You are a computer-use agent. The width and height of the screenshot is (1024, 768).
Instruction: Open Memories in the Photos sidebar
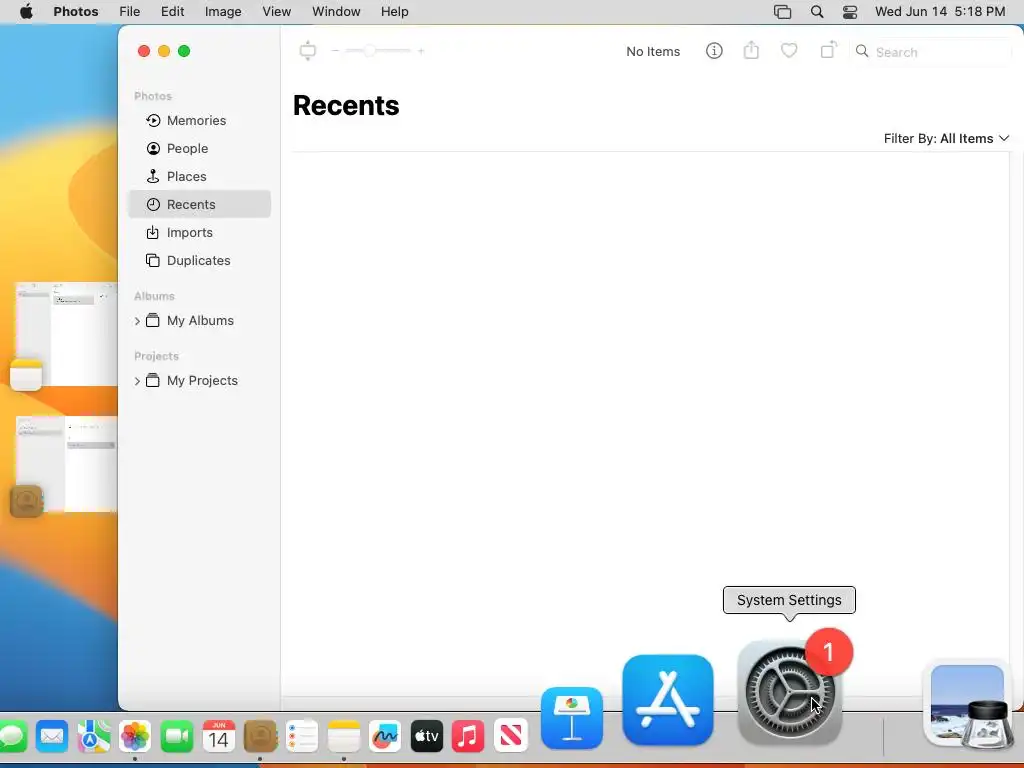(x=199, y=120)
